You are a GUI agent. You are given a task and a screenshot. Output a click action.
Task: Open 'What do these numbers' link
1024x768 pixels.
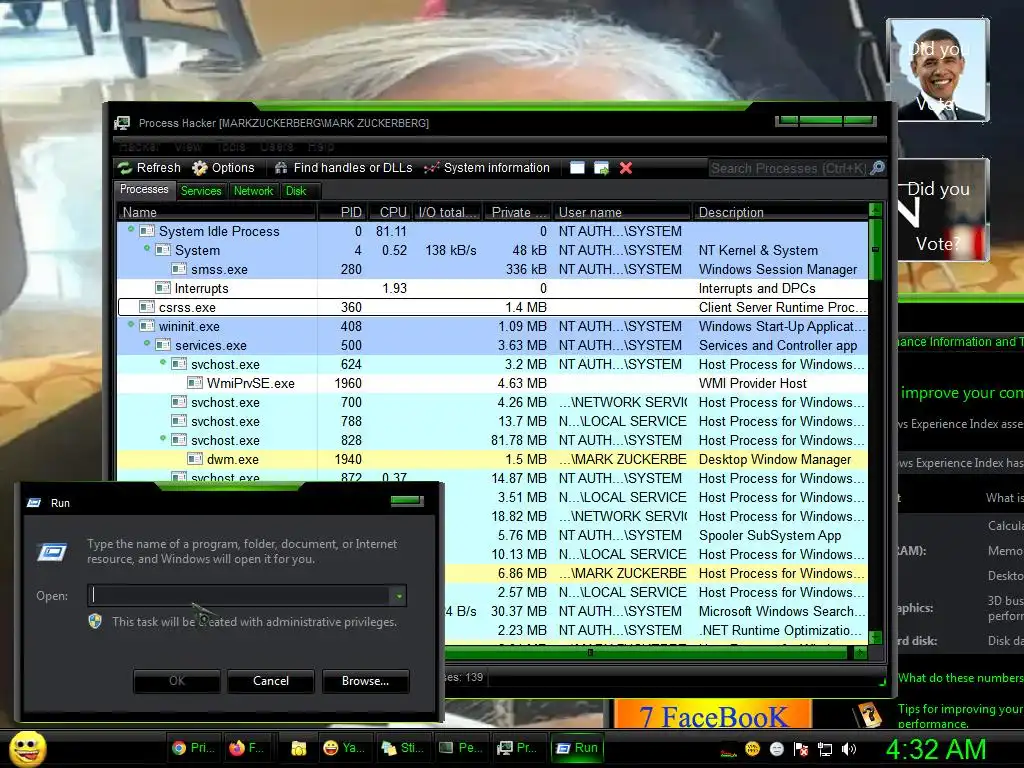[x=960, y=678]
